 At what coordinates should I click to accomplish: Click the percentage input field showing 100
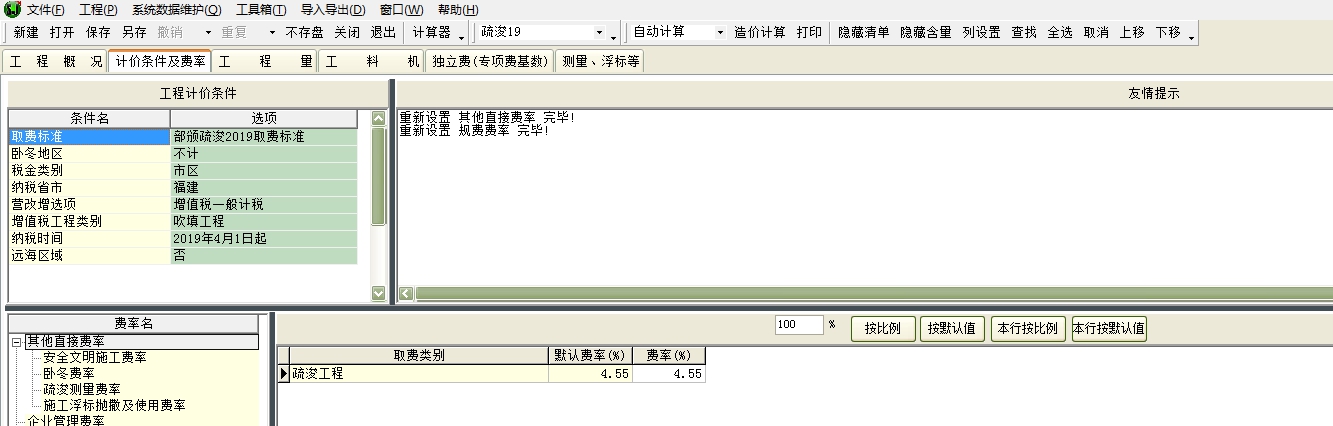pos(798,325)
